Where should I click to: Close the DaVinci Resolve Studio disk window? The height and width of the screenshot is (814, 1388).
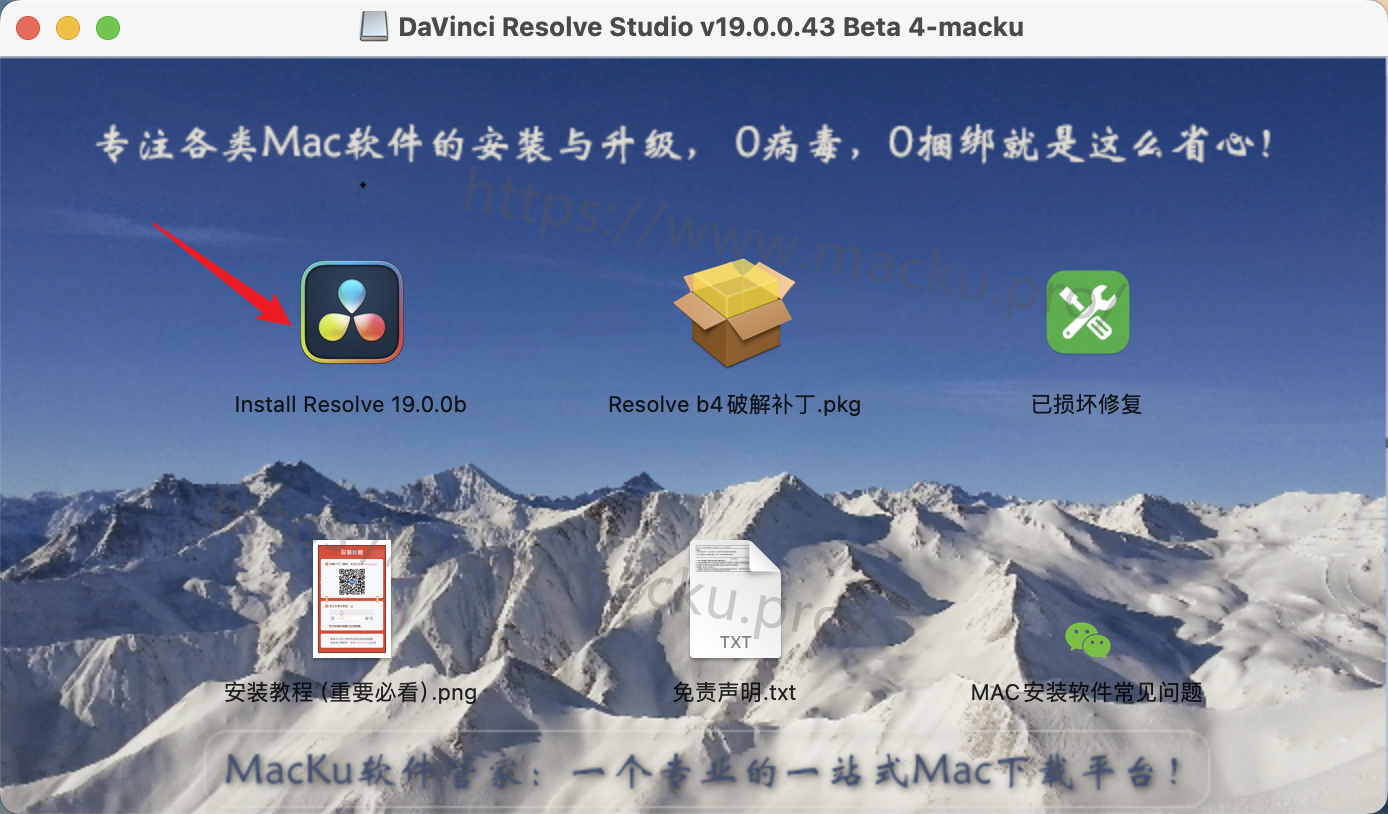(28, 28)
